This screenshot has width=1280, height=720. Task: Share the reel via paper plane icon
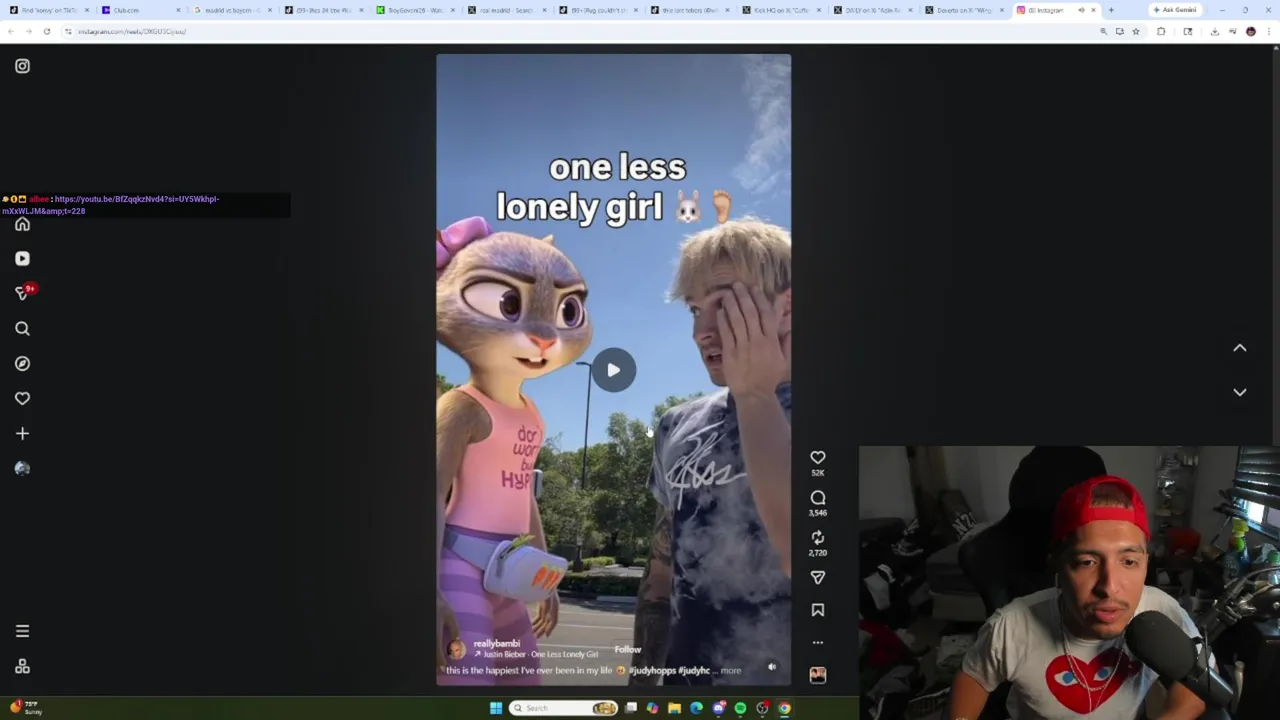point(817,578)
